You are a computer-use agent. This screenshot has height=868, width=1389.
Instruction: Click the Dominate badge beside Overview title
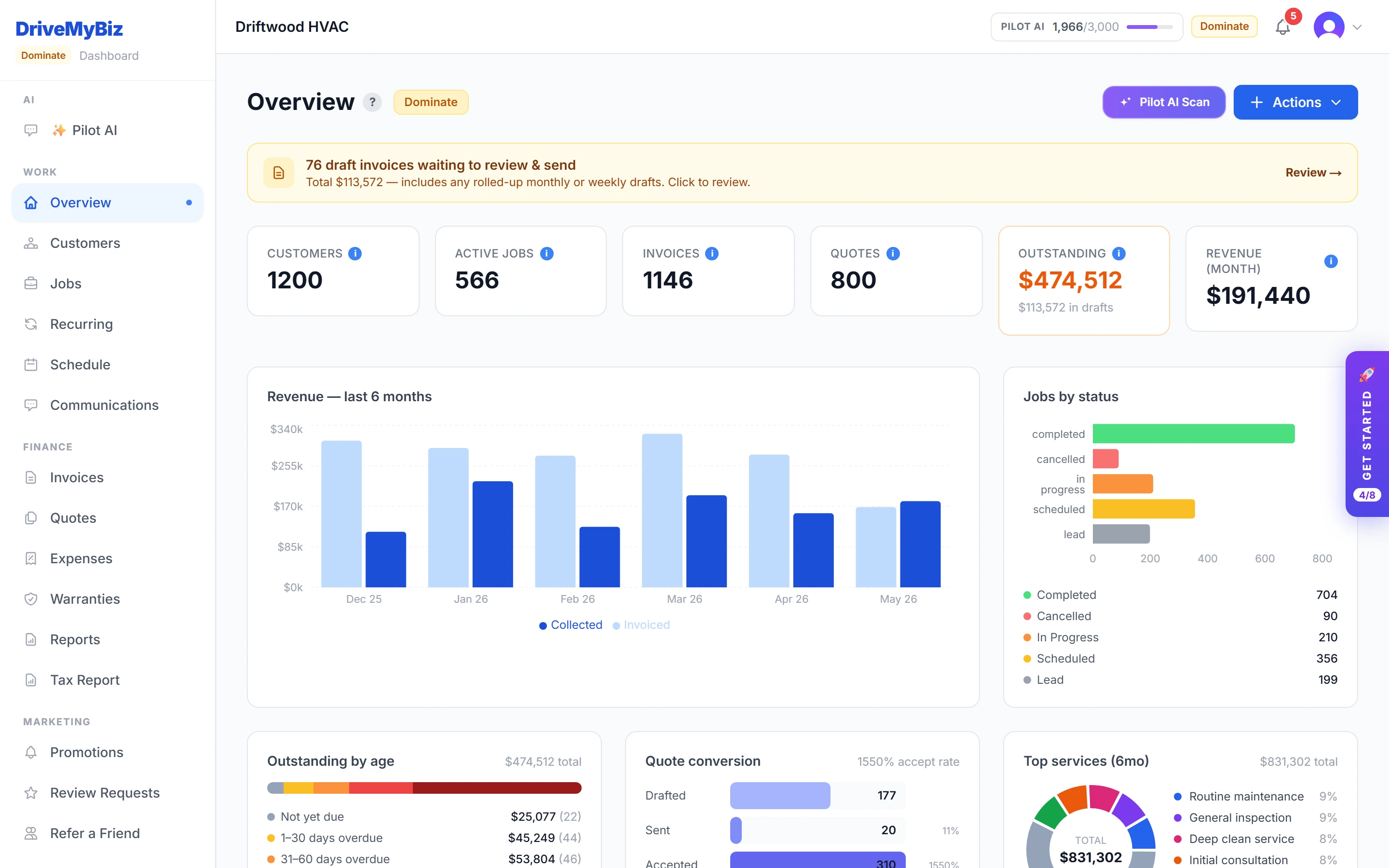[431, 102]
